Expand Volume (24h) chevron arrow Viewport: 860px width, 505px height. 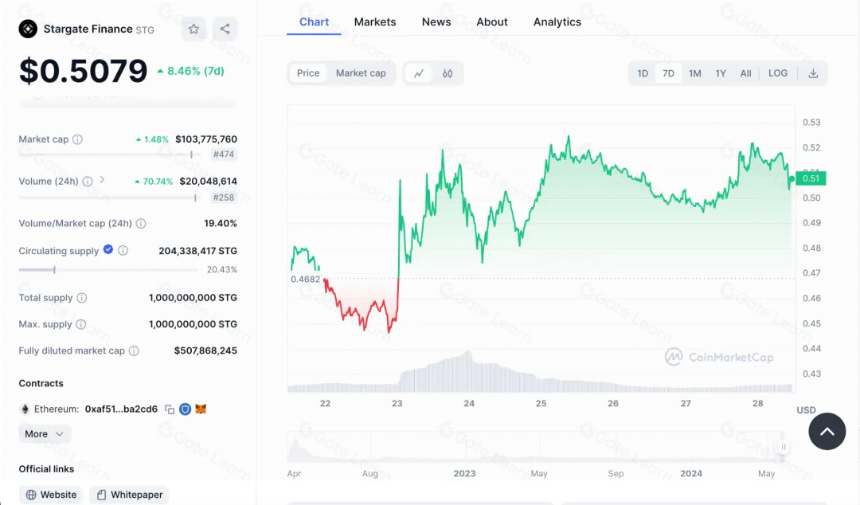coord(102,180)
